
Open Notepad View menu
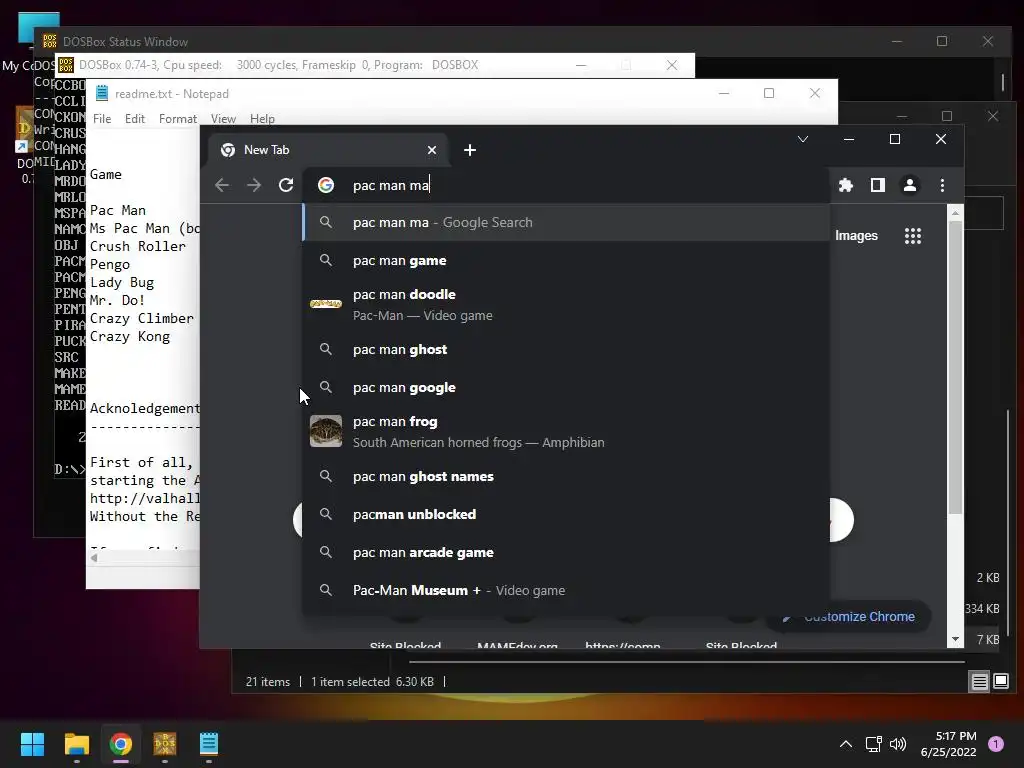[x=223, y=119]
